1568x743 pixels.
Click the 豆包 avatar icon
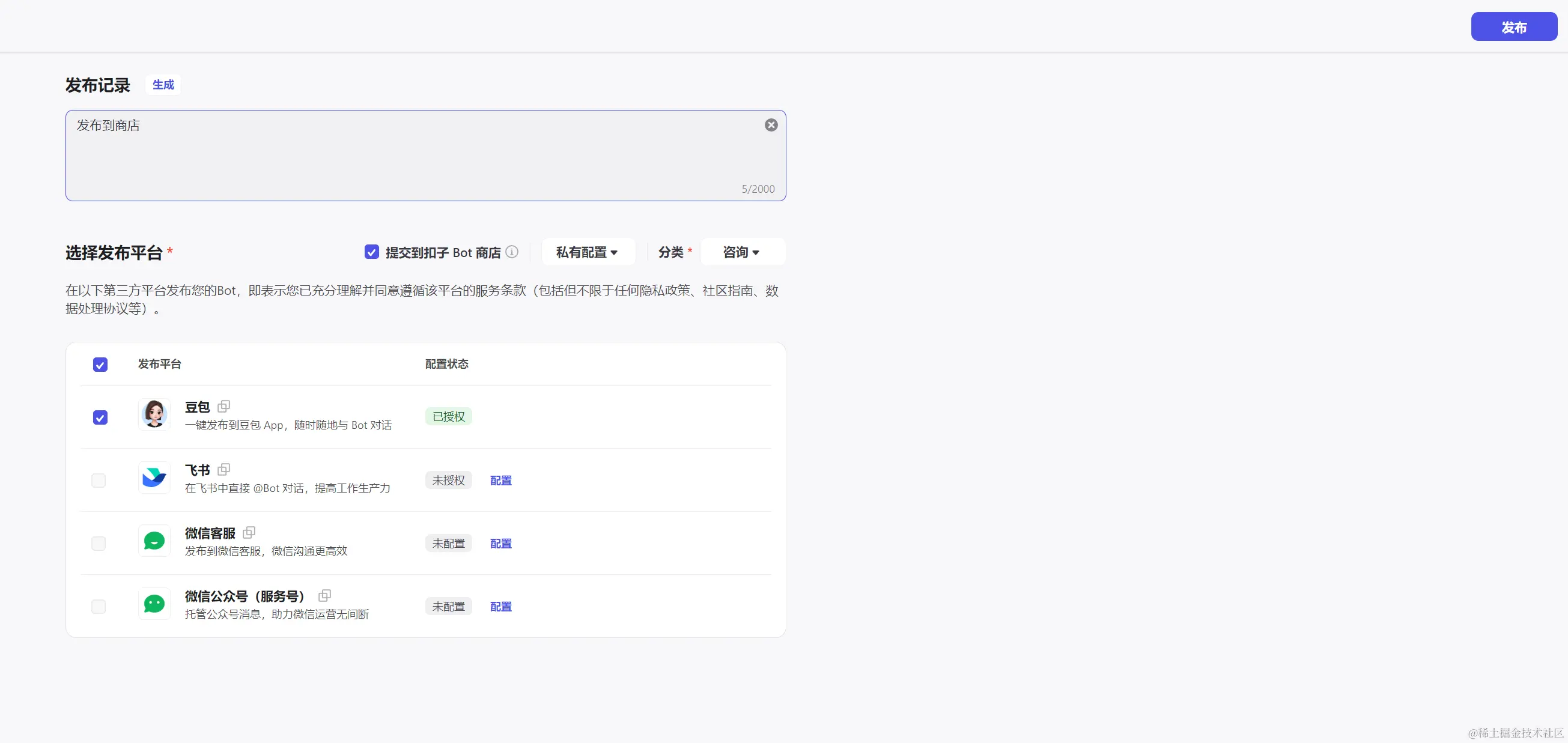click(154, 414)
